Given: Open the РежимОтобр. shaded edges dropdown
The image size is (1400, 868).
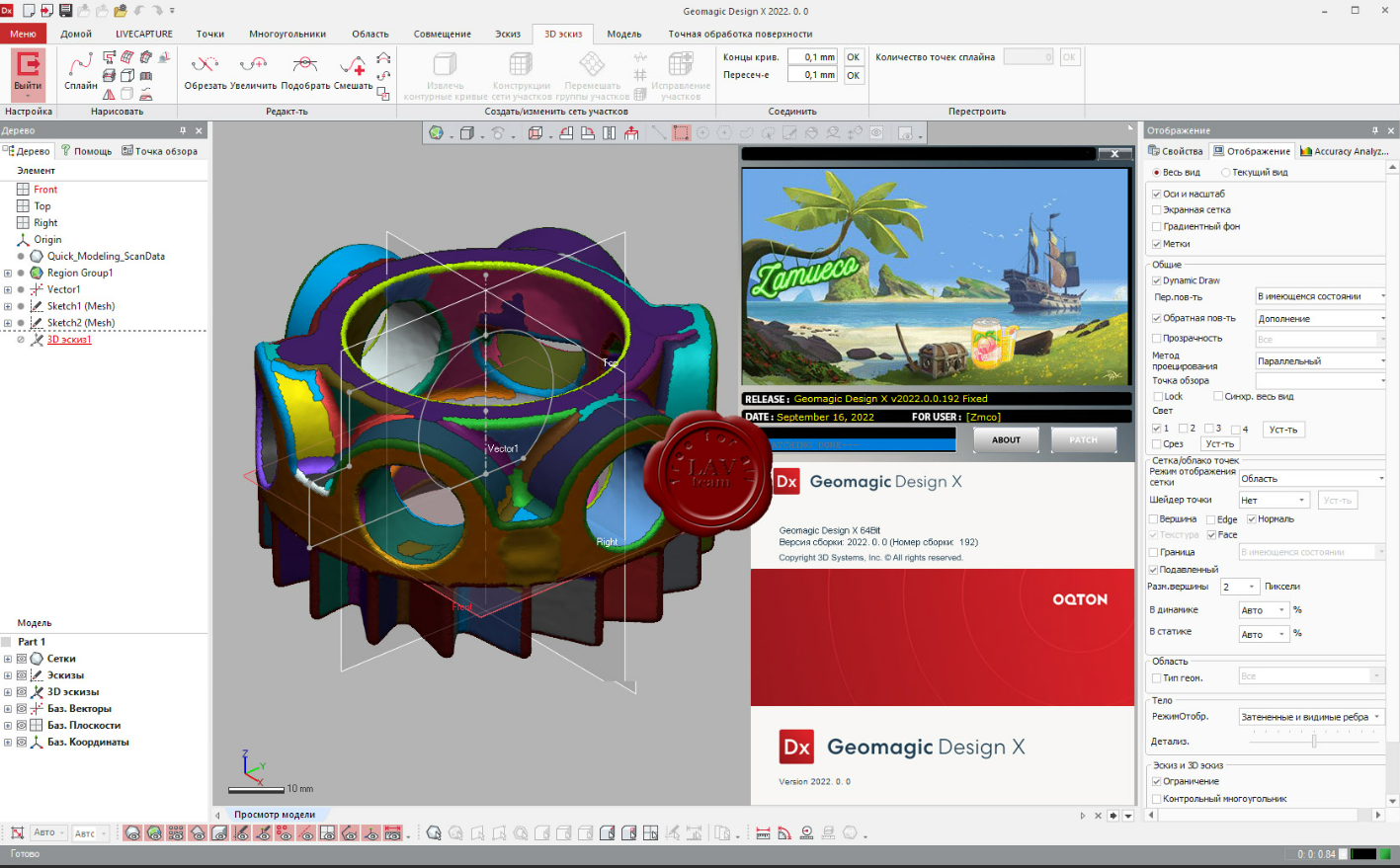Looking at the screenshot, I should pyautogui.click(x=1312, y=717).
